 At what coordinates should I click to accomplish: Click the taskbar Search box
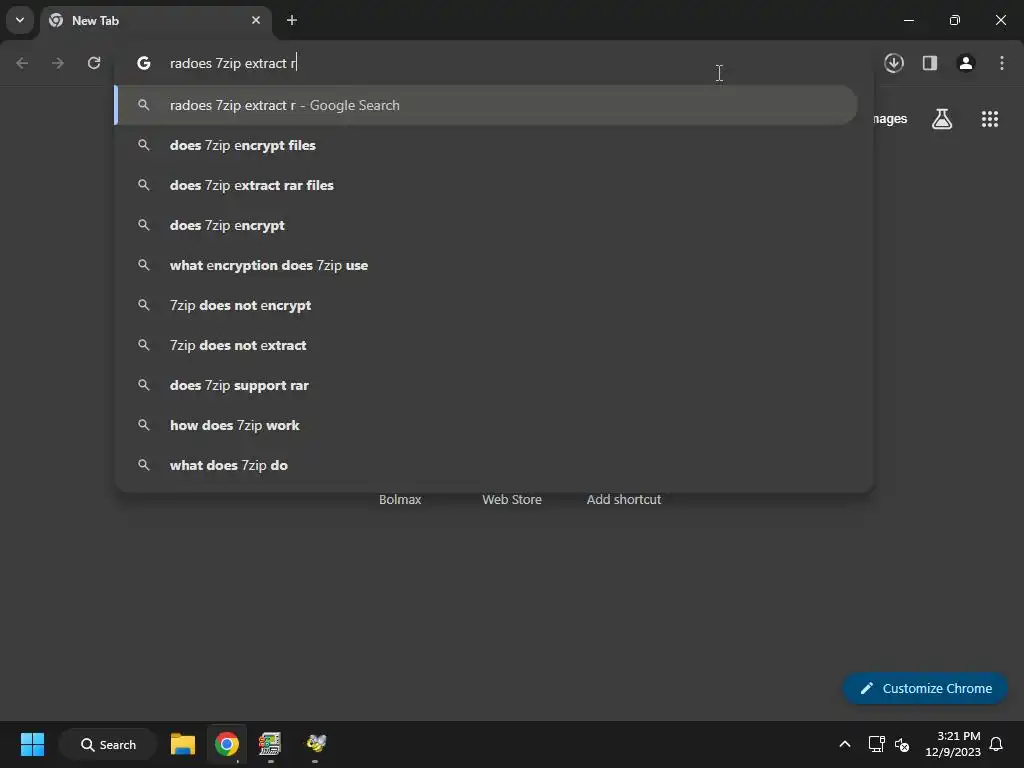pyautogui.click(x=108, y=744)
